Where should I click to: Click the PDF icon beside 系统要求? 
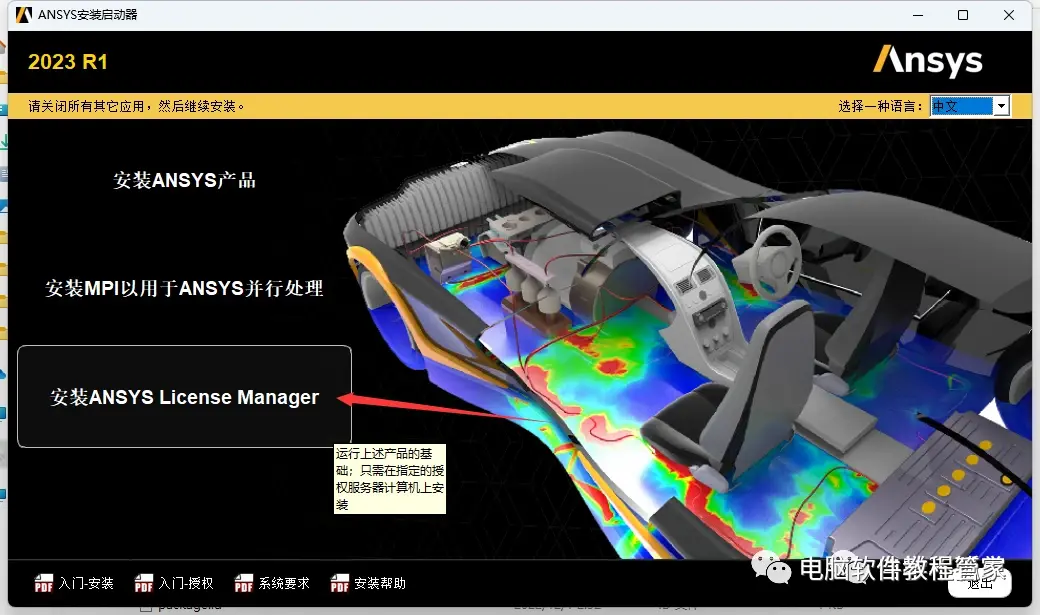click(x=244, y=583)
